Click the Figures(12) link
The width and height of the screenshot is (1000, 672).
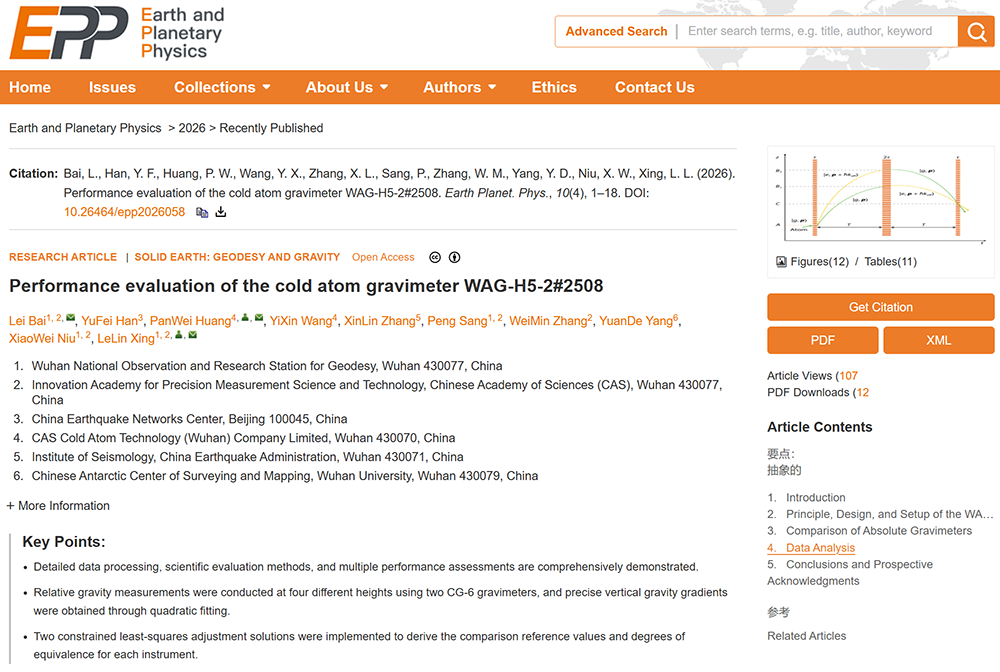(820, 261)
